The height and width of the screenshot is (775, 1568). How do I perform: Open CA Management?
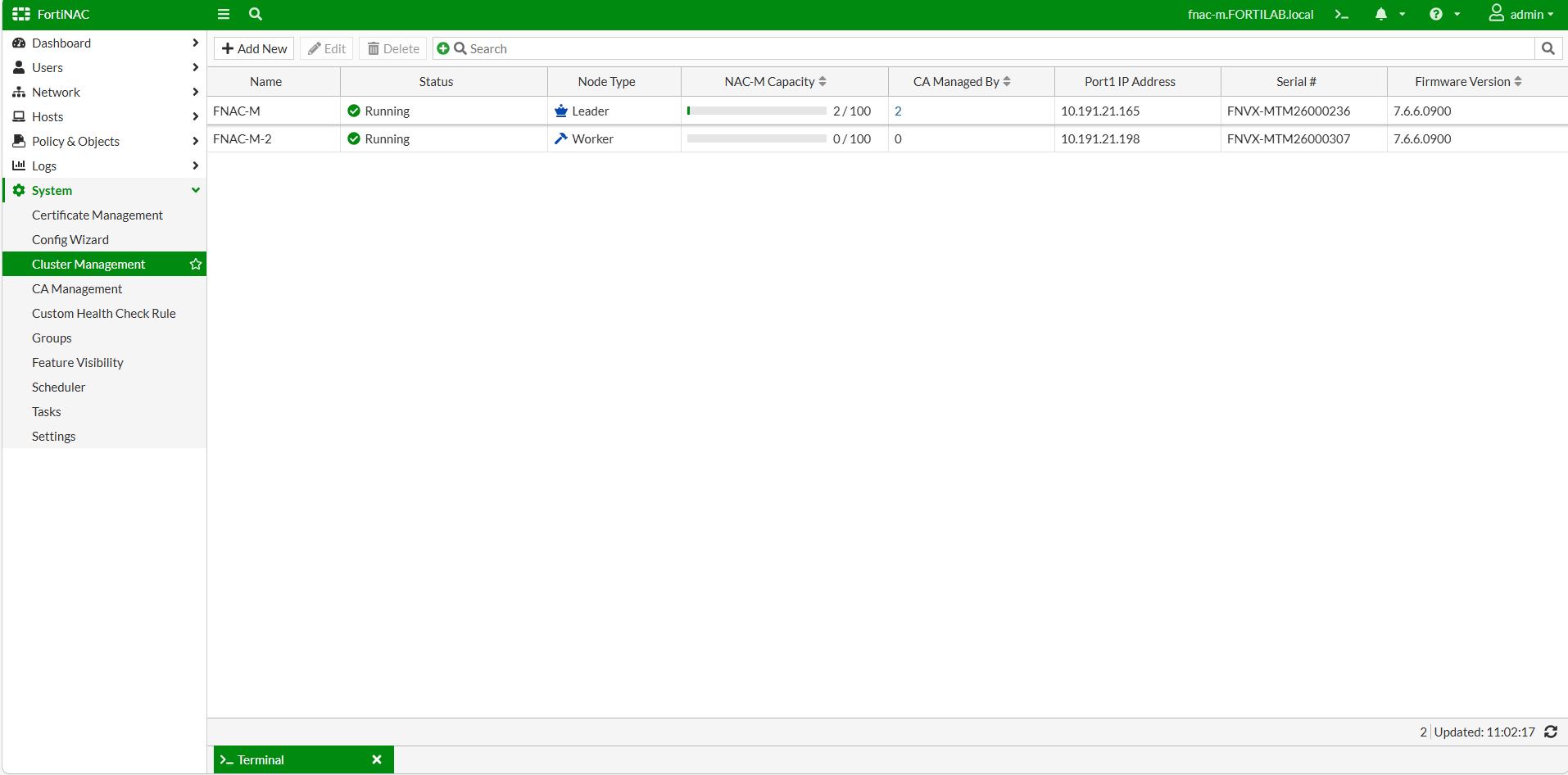77,288
